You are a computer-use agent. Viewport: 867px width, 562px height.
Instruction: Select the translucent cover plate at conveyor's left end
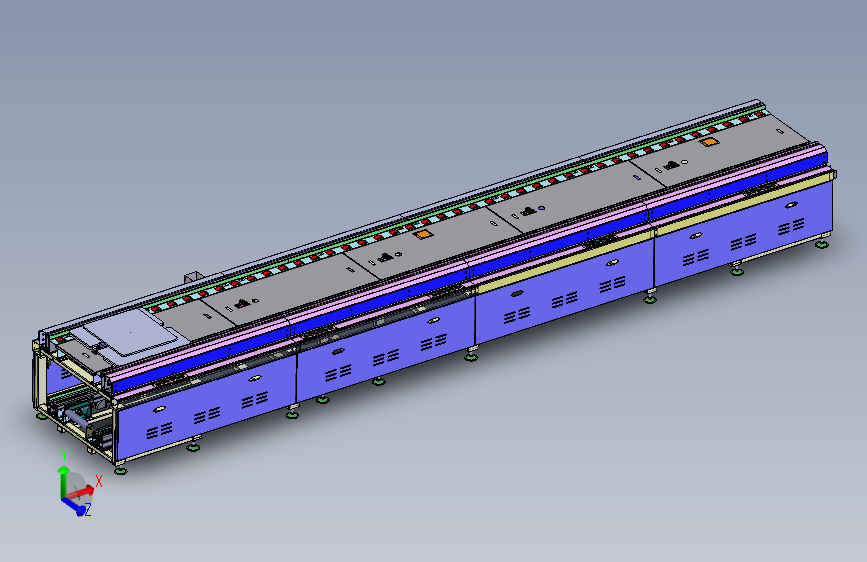131,332
